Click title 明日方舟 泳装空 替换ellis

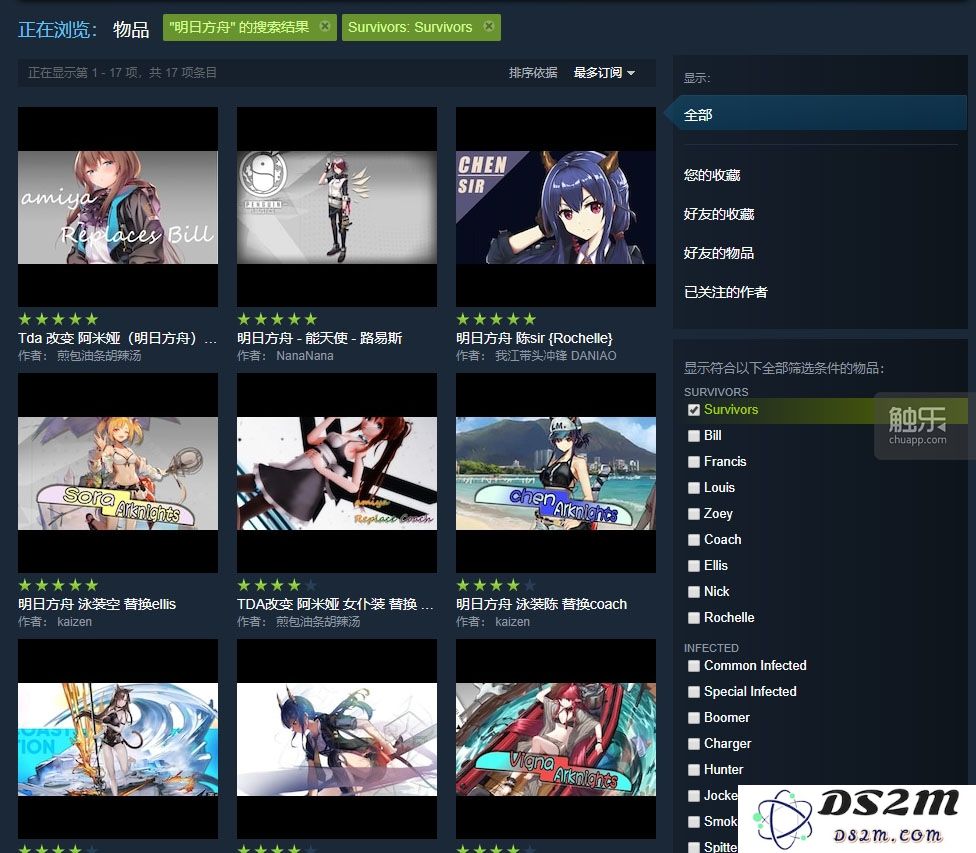[x=97, y=604]
